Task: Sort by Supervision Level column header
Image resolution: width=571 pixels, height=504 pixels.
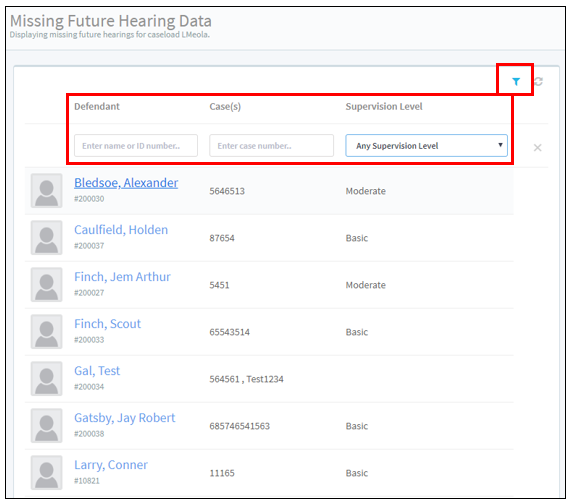Action: coord(384,106)
